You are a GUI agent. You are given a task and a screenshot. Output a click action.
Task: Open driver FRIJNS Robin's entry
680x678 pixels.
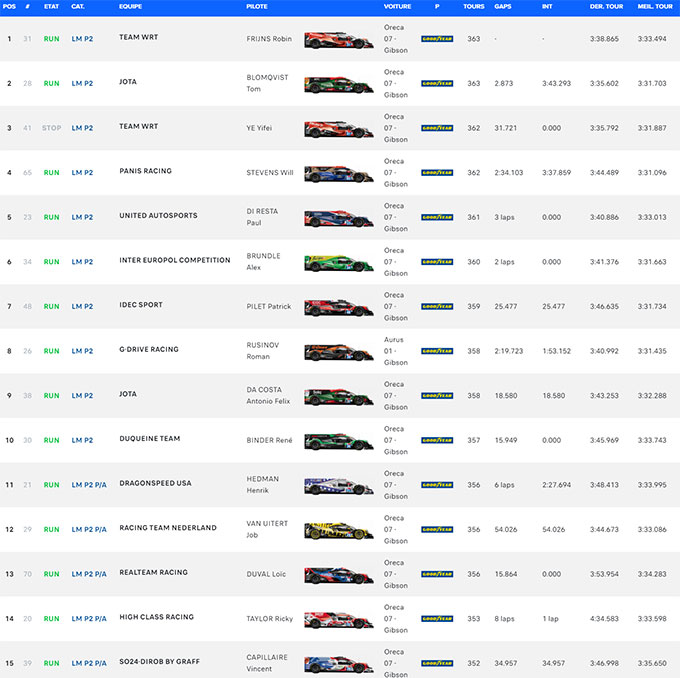pos(269,39)
